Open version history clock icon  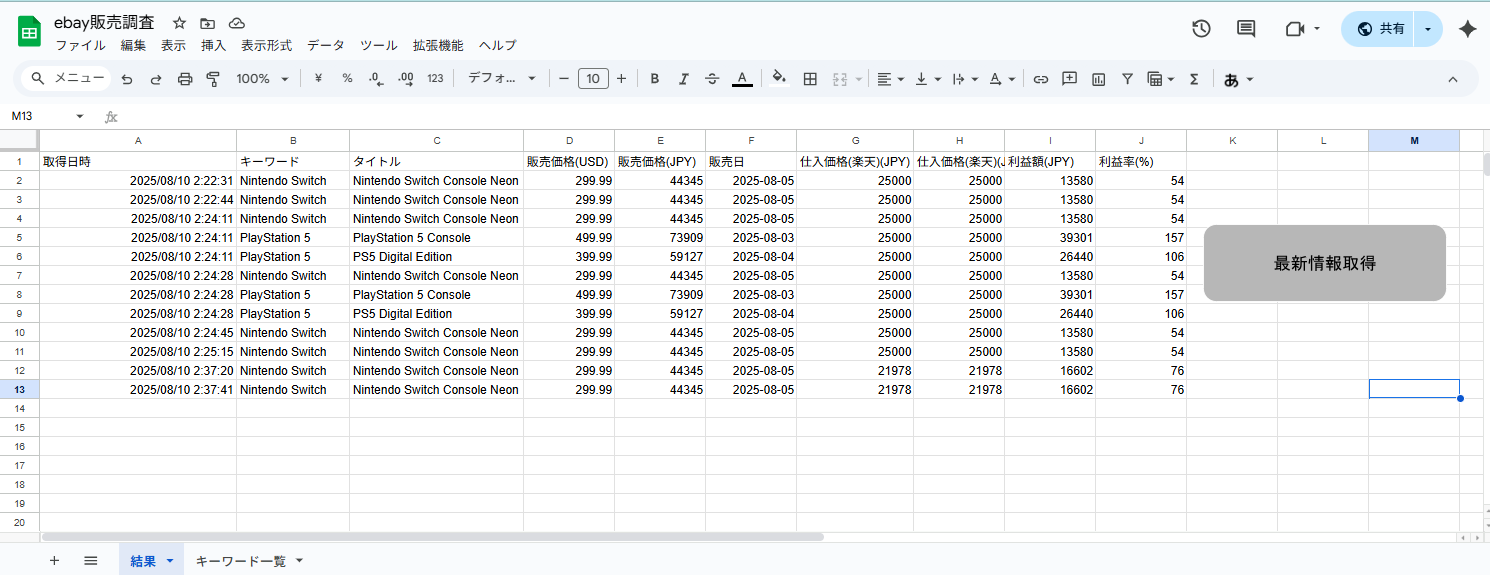[1202, 29]
